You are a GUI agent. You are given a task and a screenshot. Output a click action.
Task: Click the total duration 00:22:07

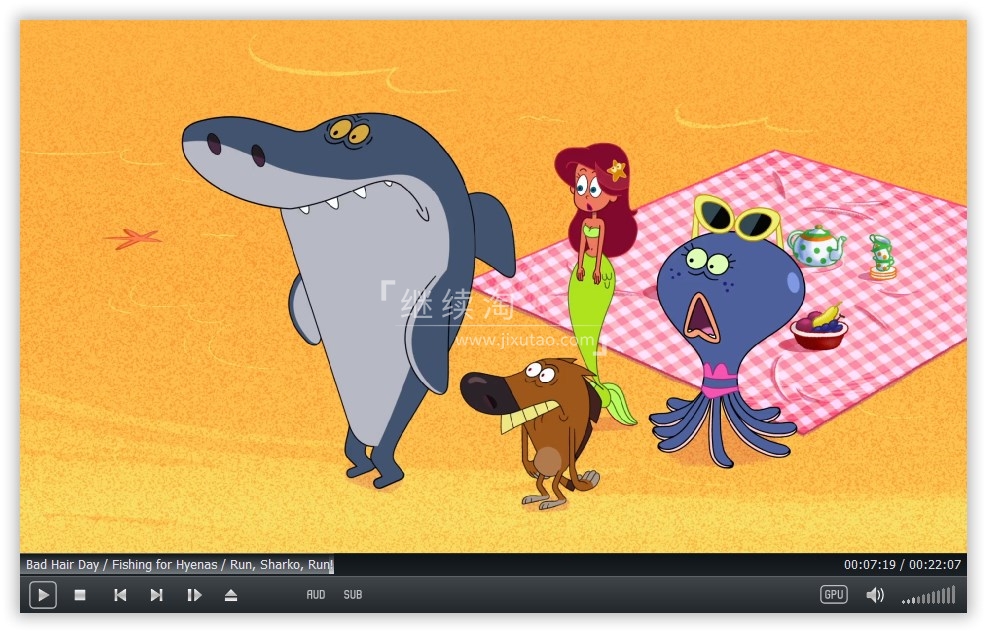coord(936,564)
